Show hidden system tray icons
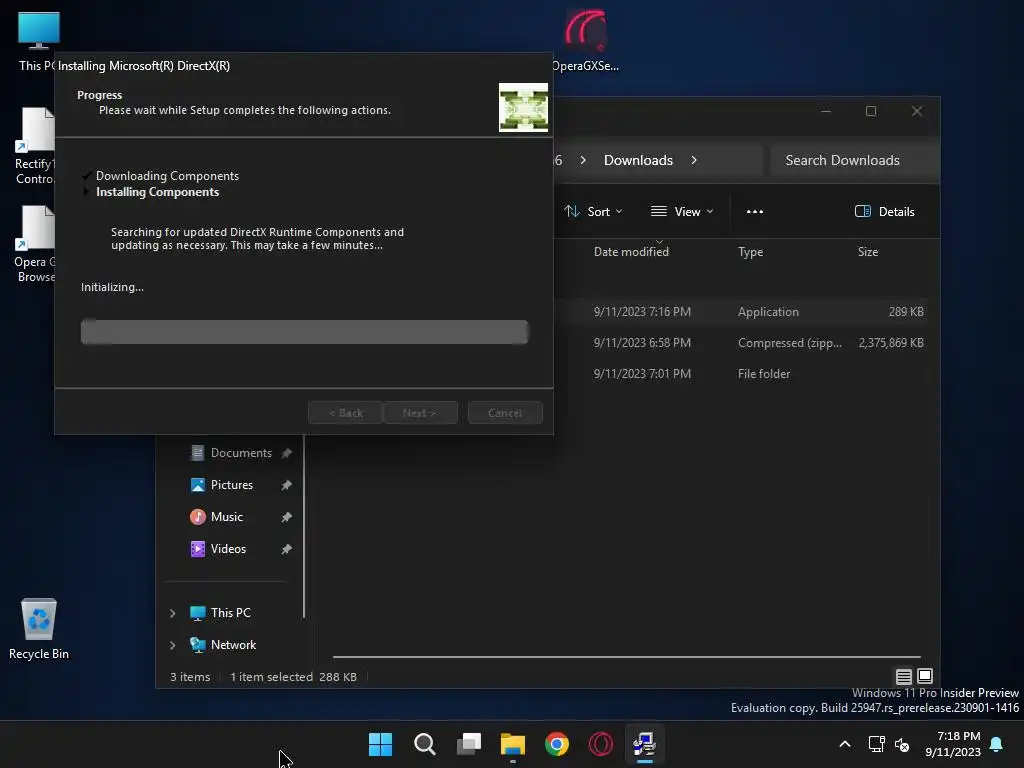This screenshot has width=1024, height=768. point(844,744)
